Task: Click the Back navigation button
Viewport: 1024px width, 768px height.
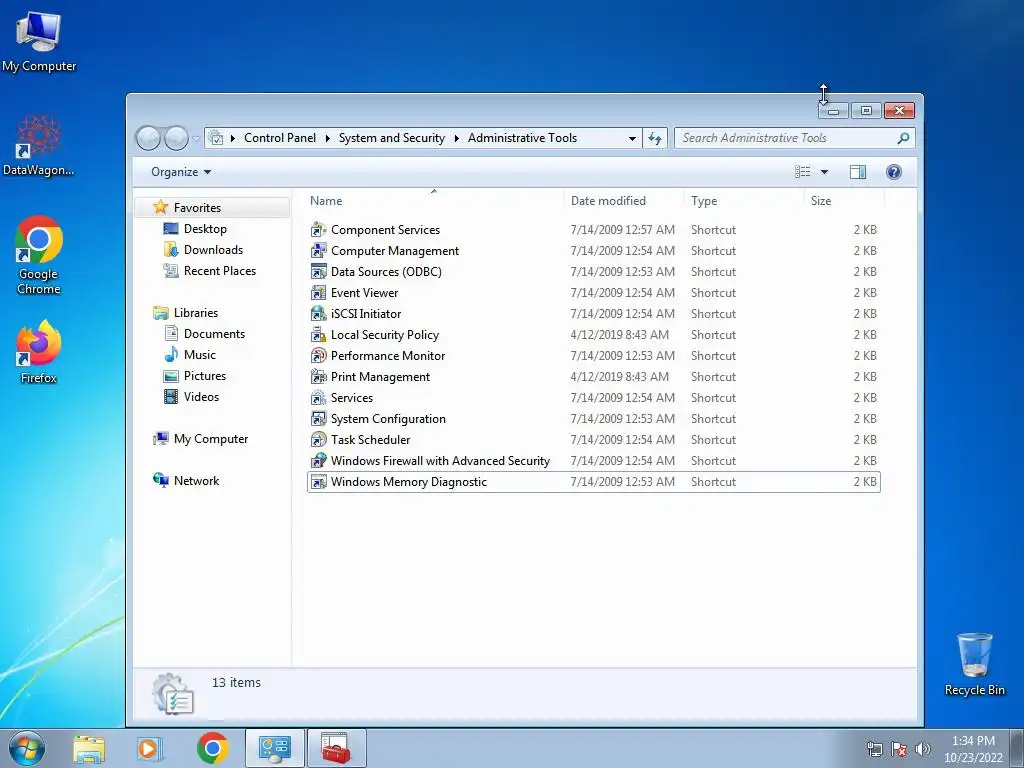Action: (x=148, y=138)
